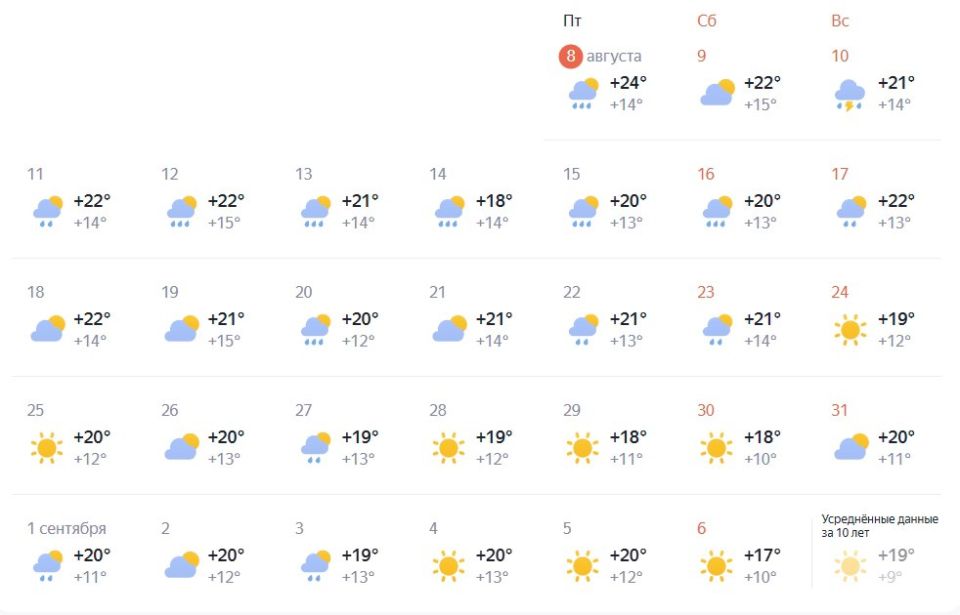
Task: Click the sun icon for August 25
Action: [x=47, y=448]
